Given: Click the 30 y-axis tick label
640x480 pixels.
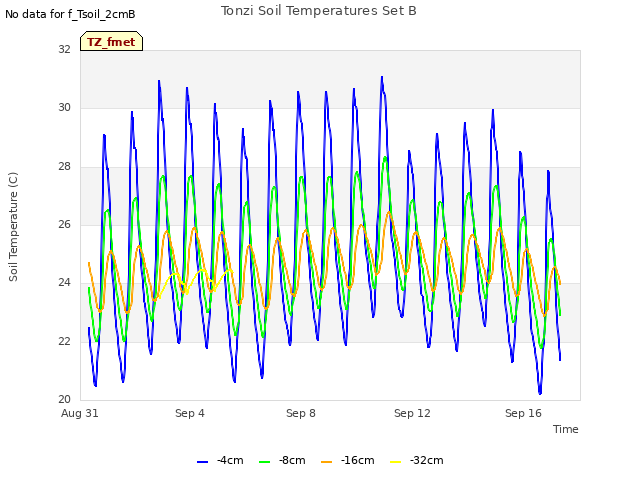Looking at the screenshot, I should click(x=64, y=108).
